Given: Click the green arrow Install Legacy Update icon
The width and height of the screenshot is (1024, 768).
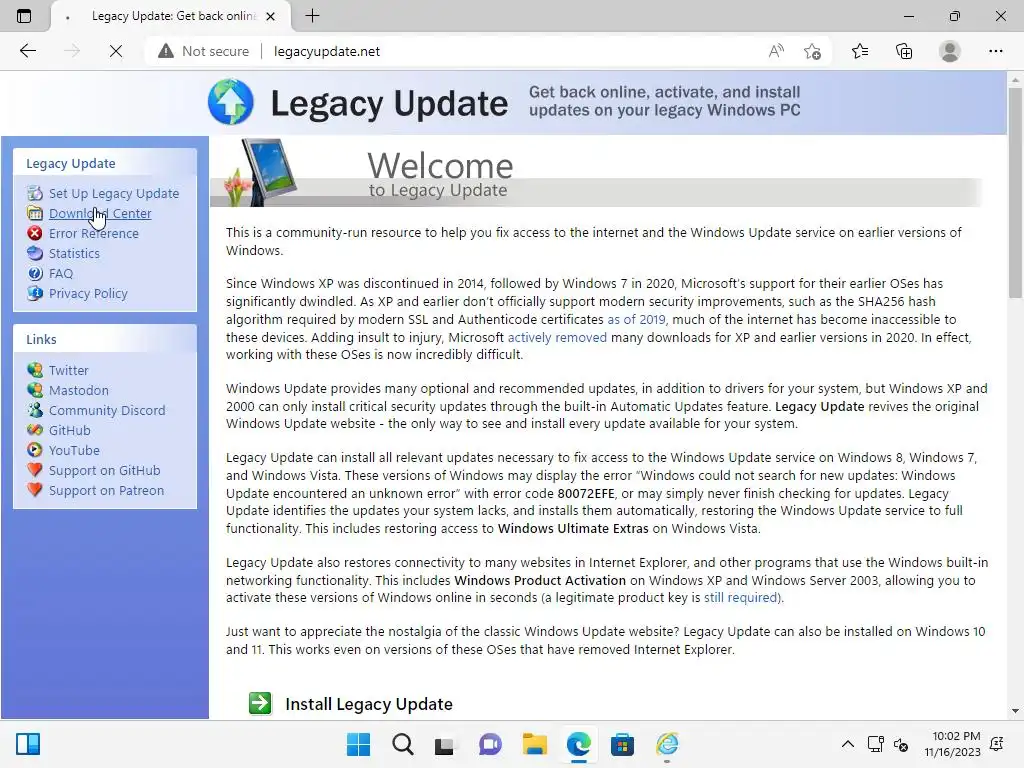Looking at the screenshot, I should click(x=261, y=703).
